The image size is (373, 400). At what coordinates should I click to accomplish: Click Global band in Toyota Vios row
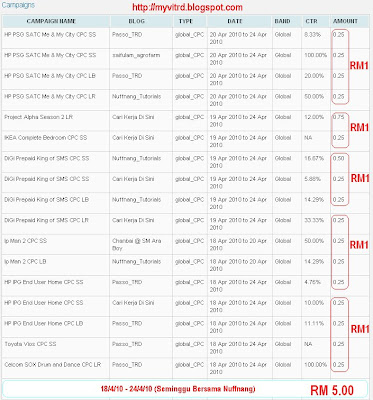[x=283, y=344]
